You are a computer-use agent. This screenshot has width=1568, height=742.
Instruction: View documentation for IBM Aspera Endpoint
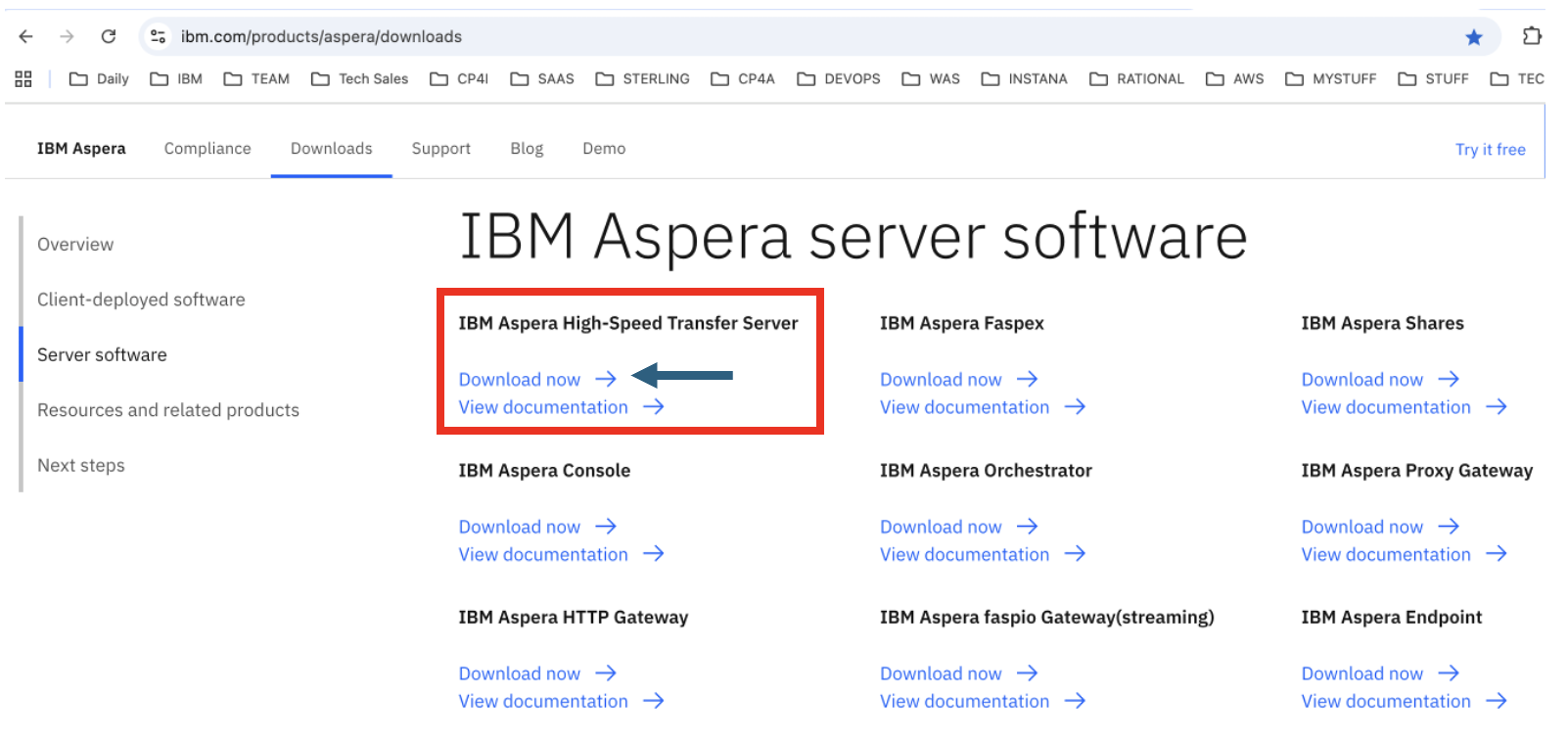point(1405,701)
